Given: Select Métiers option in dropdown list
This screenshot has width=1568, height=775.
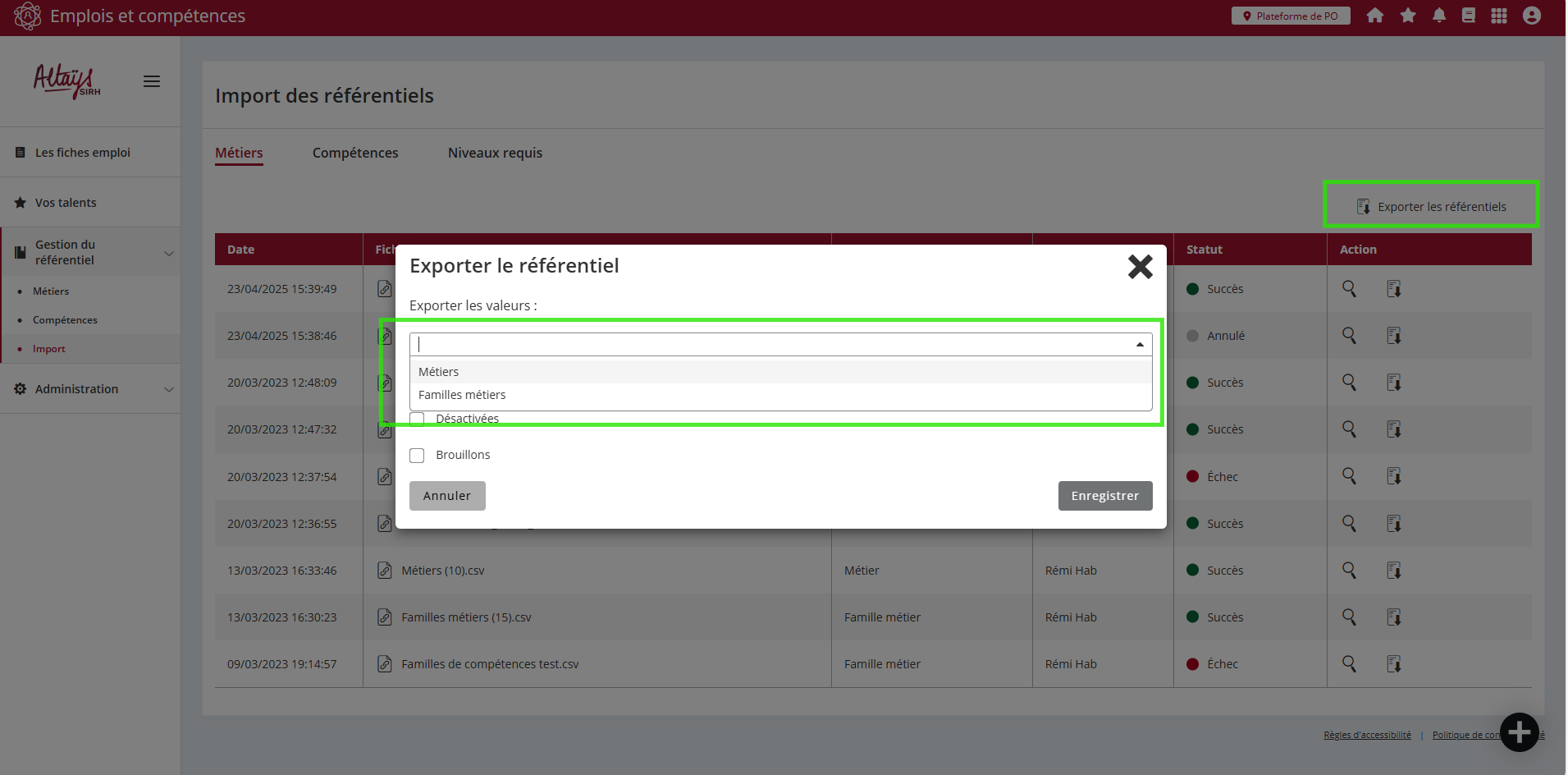Looking at the screenshot, I should [x=439, y=372].
